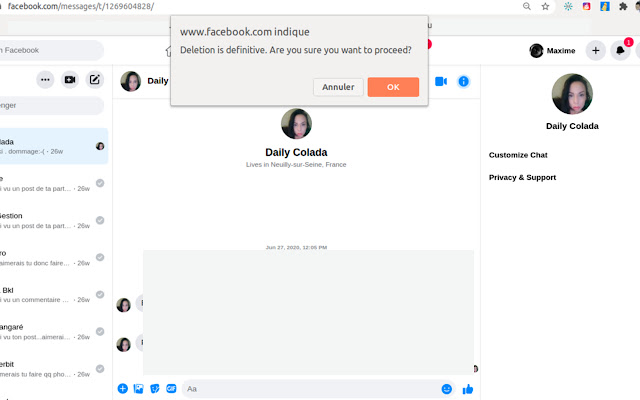Click the Search Messenger field
The image size is (640, 400).
(51, 105)
